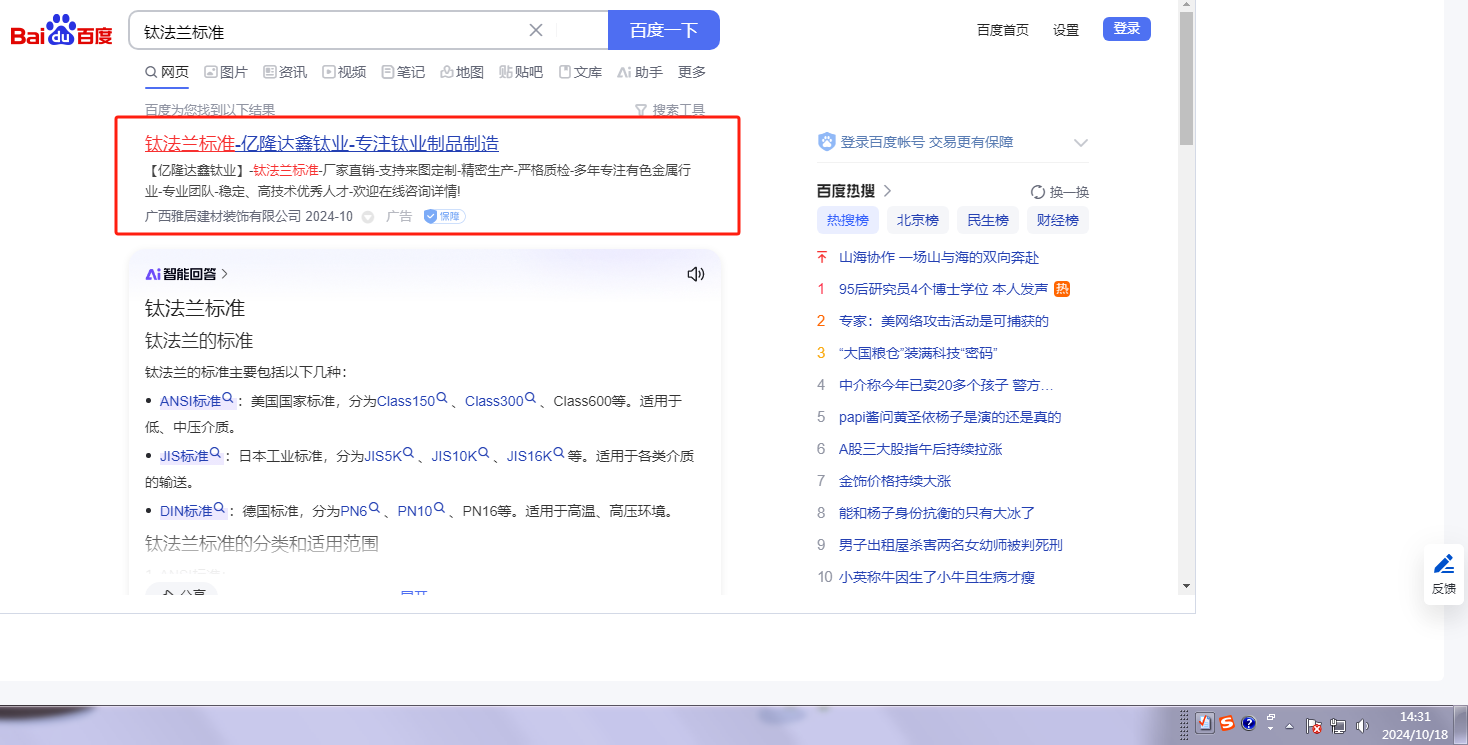Switch to the 财经榜 tab
The height and width of the screenshot is (745, 1468).
pos(1057,220)
